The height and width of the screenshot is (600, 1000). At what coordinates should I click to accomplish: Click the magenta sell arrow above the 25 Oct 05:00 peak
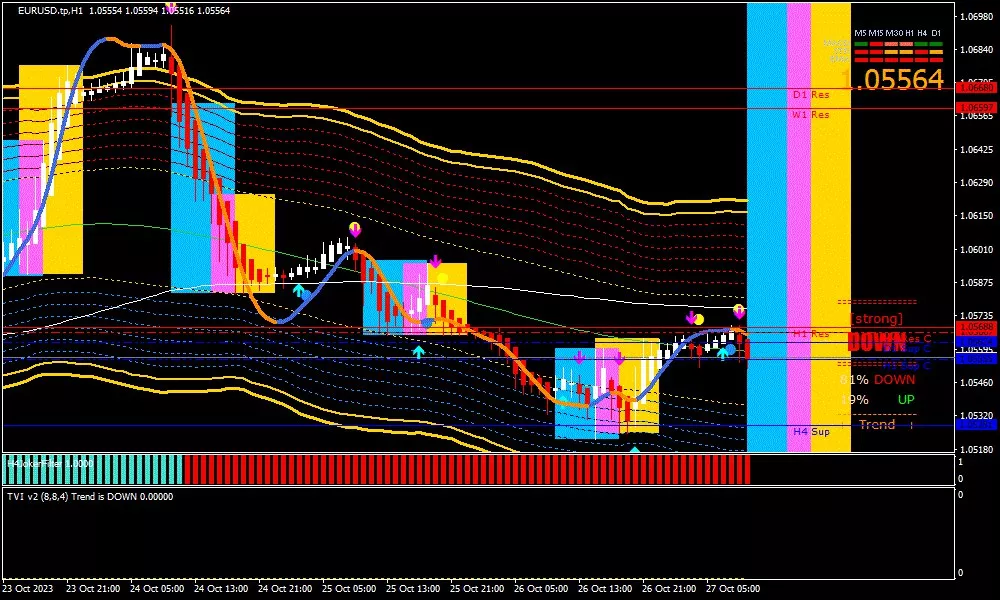[355, 229]
